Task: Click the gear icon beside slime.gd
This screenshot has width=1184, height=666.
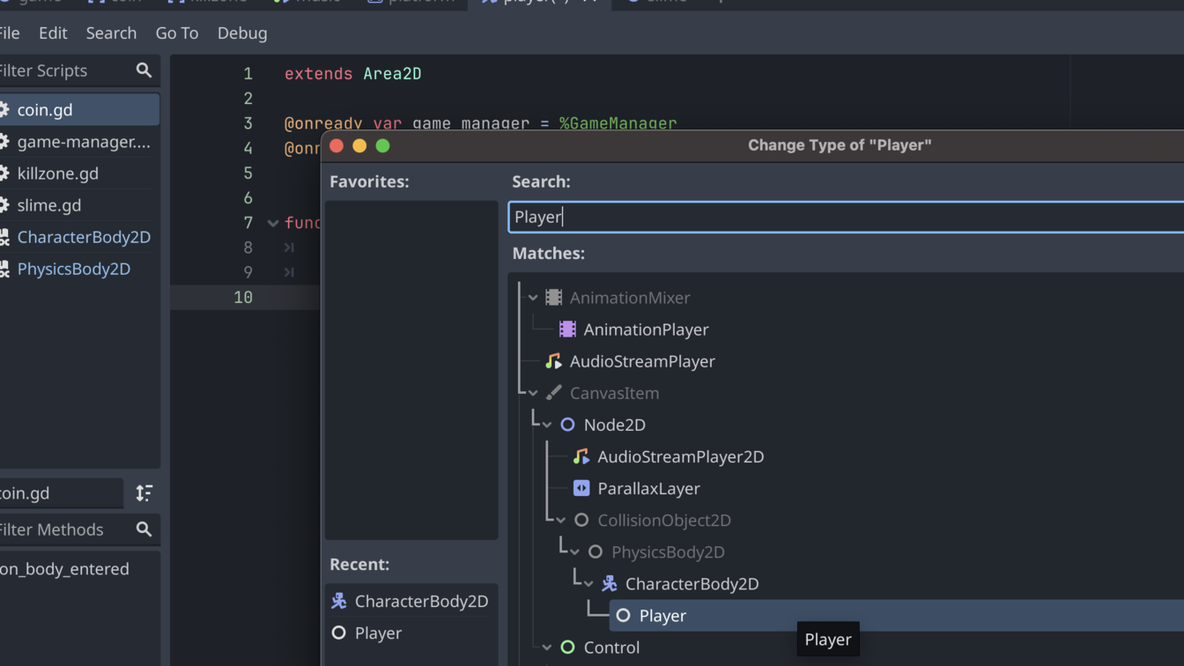Action: [3, 205]
